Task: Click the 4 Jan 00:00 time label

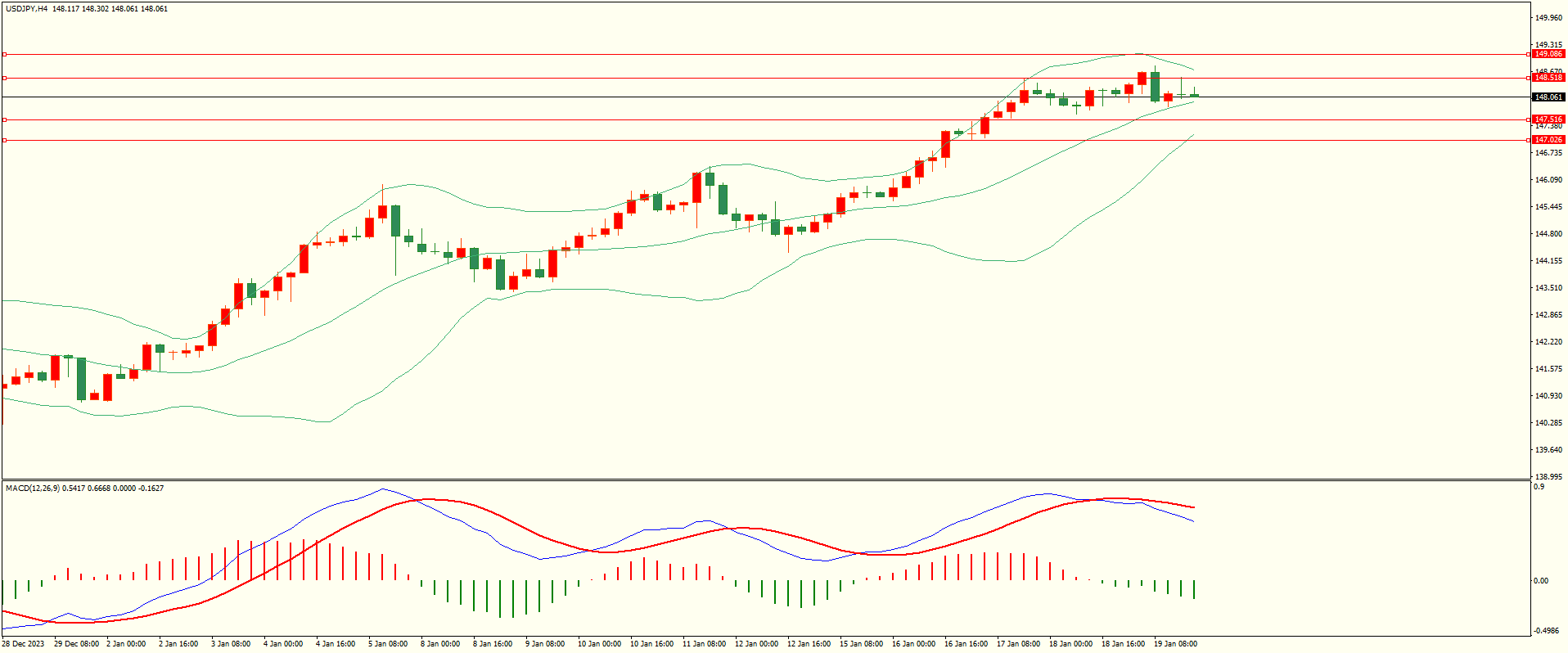Action: pyautogui.click(x=283, y=644)
